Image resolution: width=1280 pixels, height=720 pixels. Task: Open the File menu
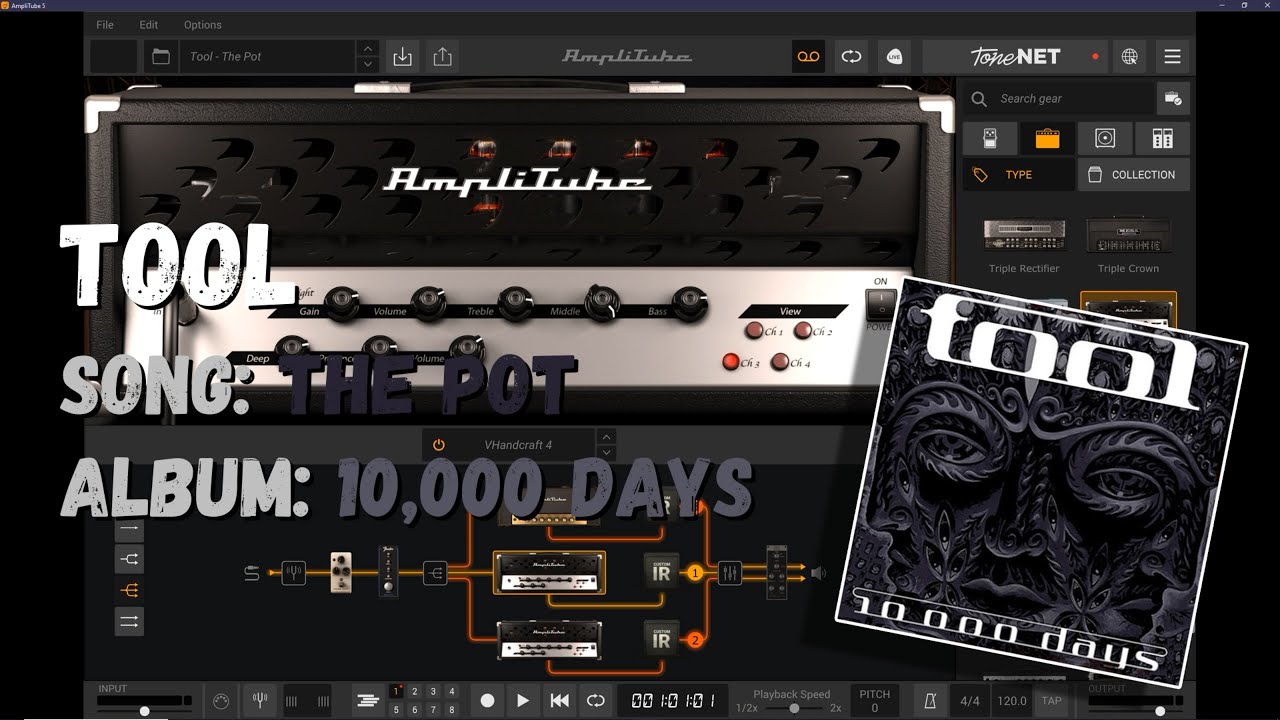click(105, 24)
